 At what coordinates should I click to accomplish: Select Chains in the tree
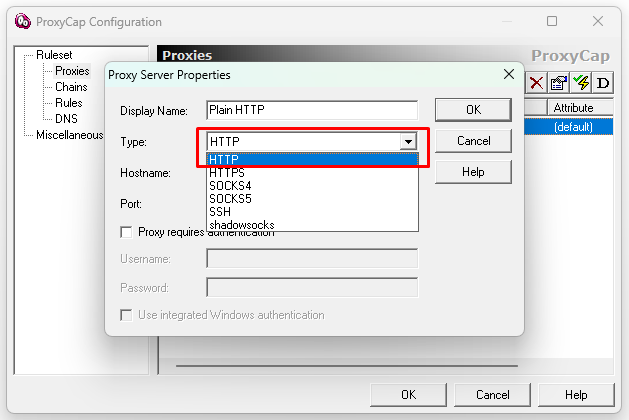[x=71, y=87]
